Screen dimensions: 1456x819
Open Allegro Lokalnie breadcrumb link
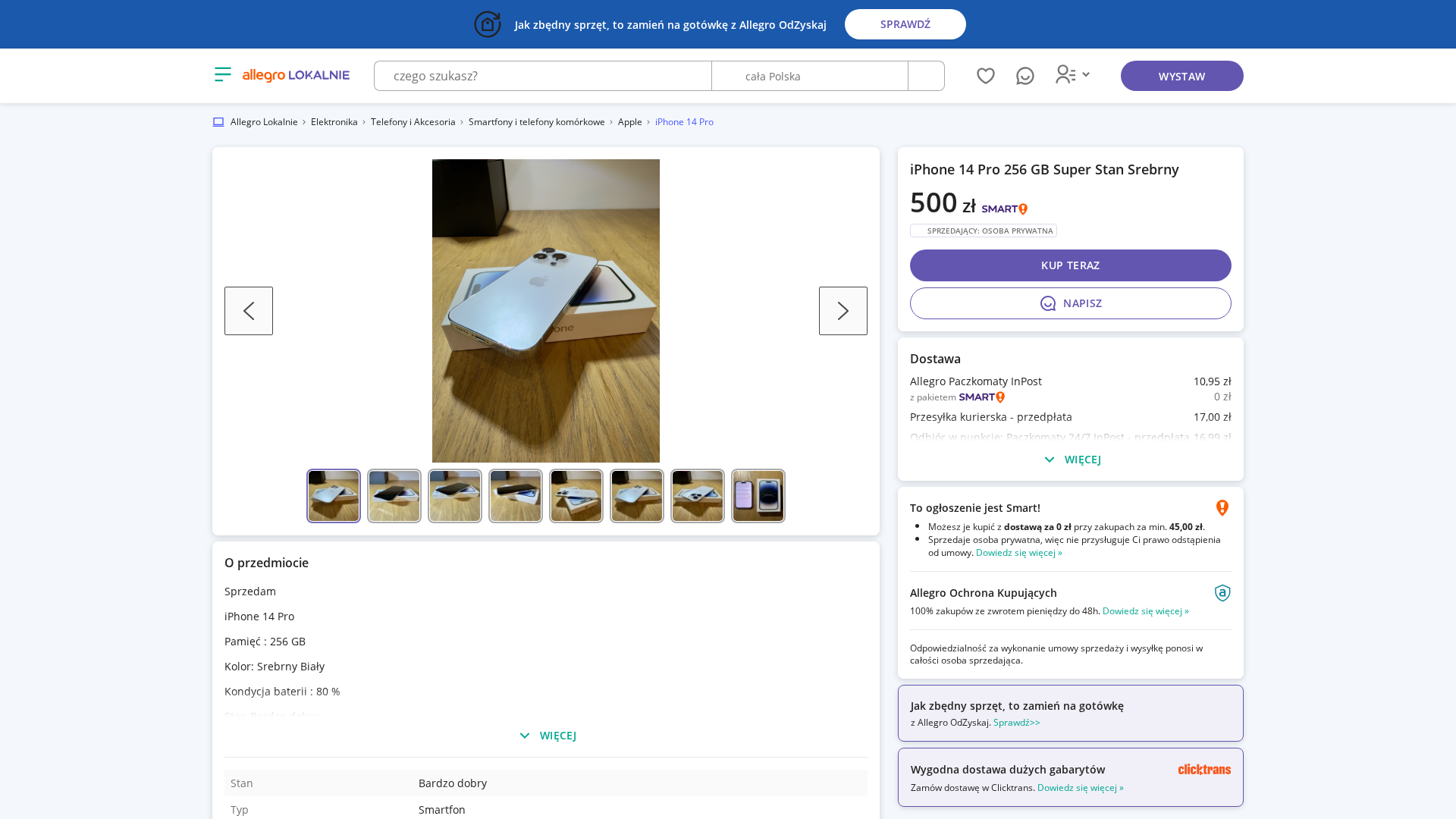(264, 122)
